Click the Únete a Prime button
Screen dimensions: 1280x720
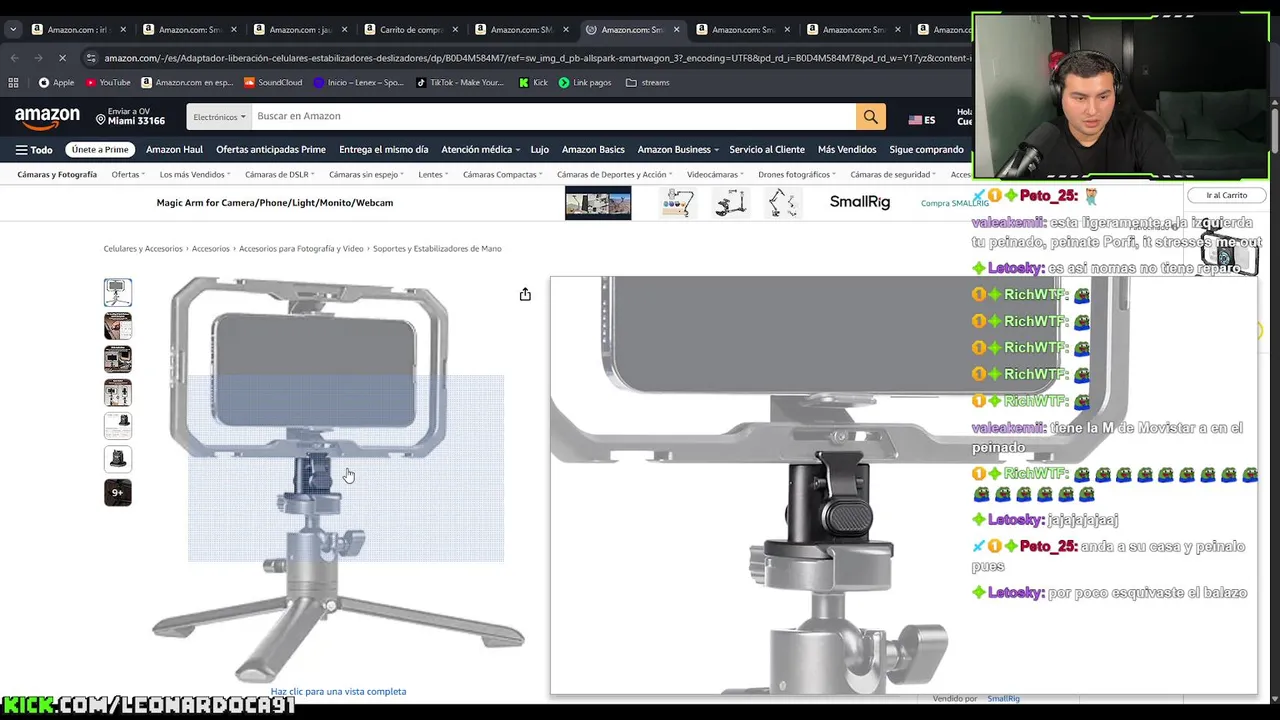100,150
